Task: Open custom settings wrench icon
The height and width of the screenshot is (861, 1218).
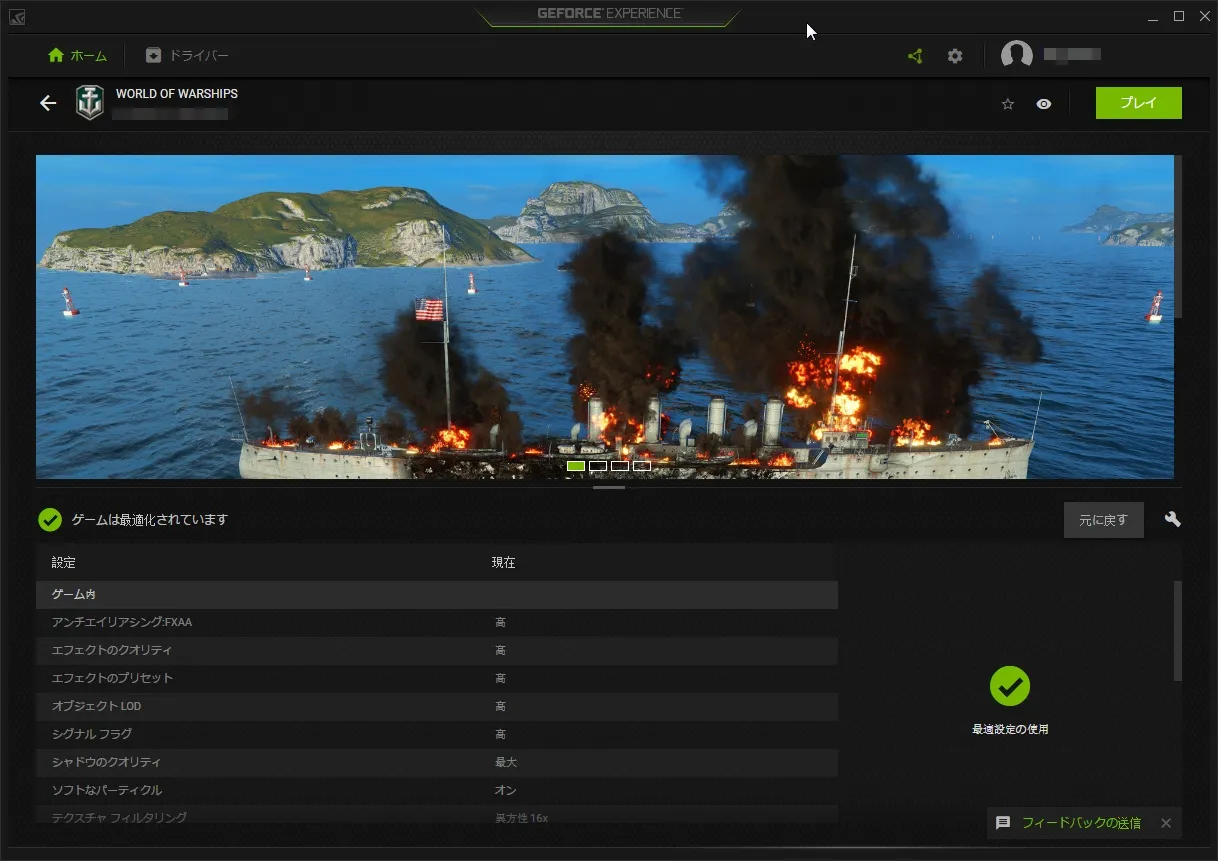Action: click(x=1173, y=519)
